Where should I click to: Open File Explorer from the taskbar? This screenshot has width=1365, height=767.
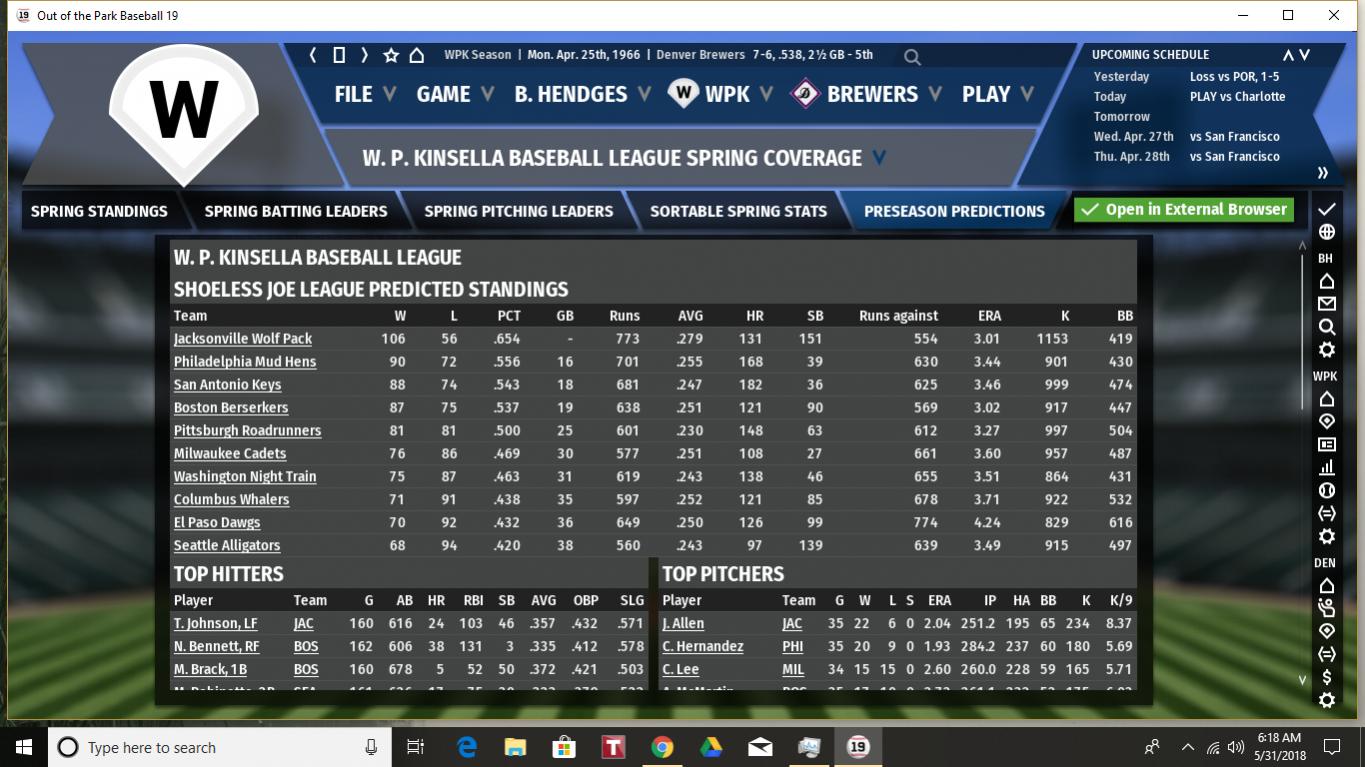515,747
